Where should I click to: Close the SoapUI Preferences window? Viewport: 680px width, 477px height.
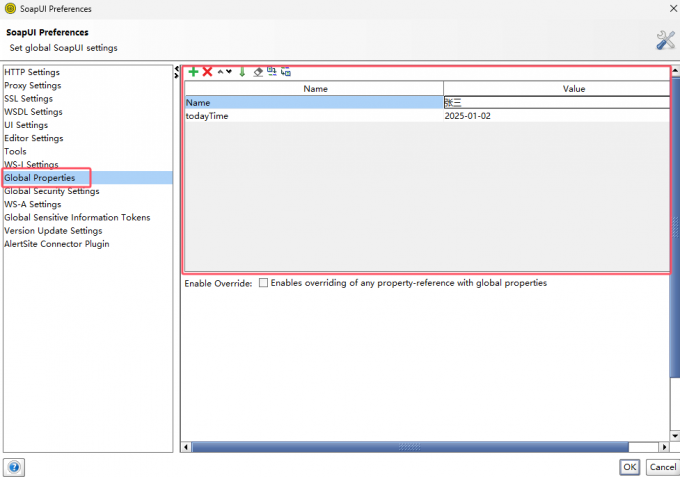click(x=673, y=8)
